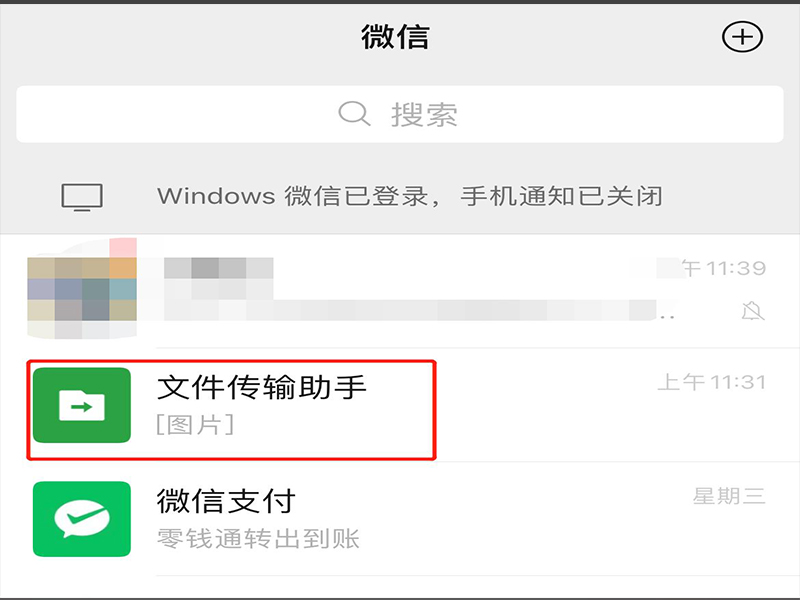Tap the 微信 title at the top

(395, 37)
